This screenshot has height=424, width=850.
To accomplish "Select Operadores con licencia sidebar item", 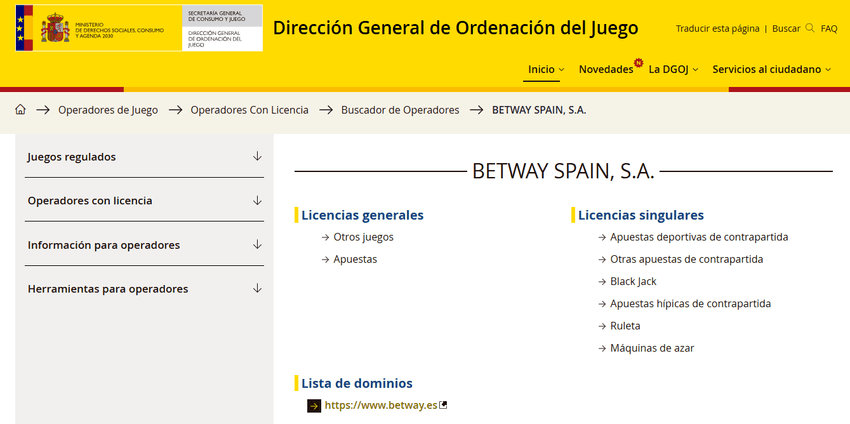I will 90,201.
